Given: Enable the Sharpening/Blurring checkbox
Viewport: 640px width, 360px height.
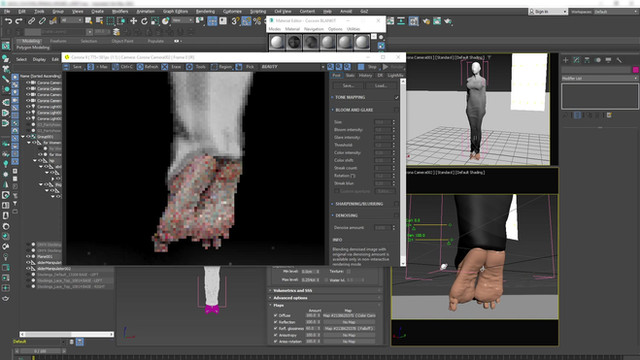Looking at the screenshot, I should click(x=396, y=204).
